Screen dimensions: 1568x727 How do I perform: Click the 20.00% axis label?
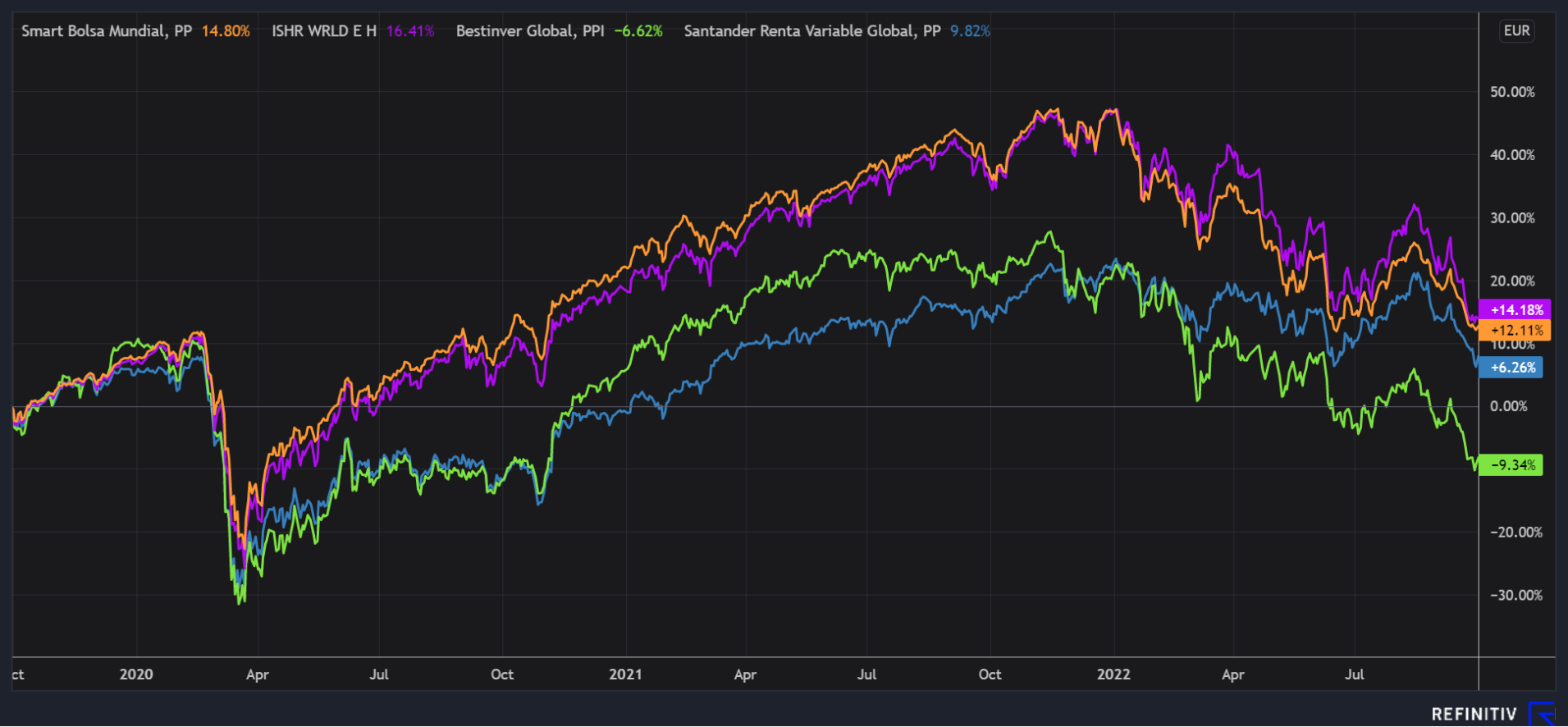coord(1512,281)
